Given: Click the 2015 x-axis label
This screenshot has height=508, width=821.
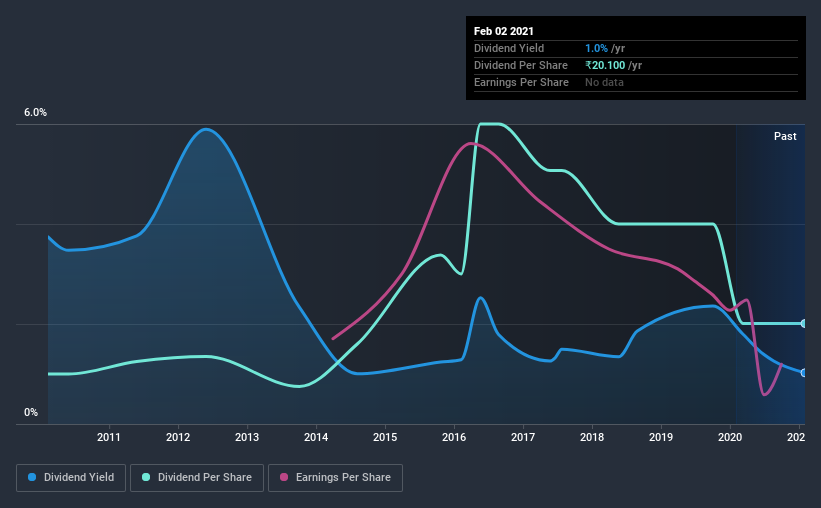Looking at the screenshot, I should pos(385,437).
